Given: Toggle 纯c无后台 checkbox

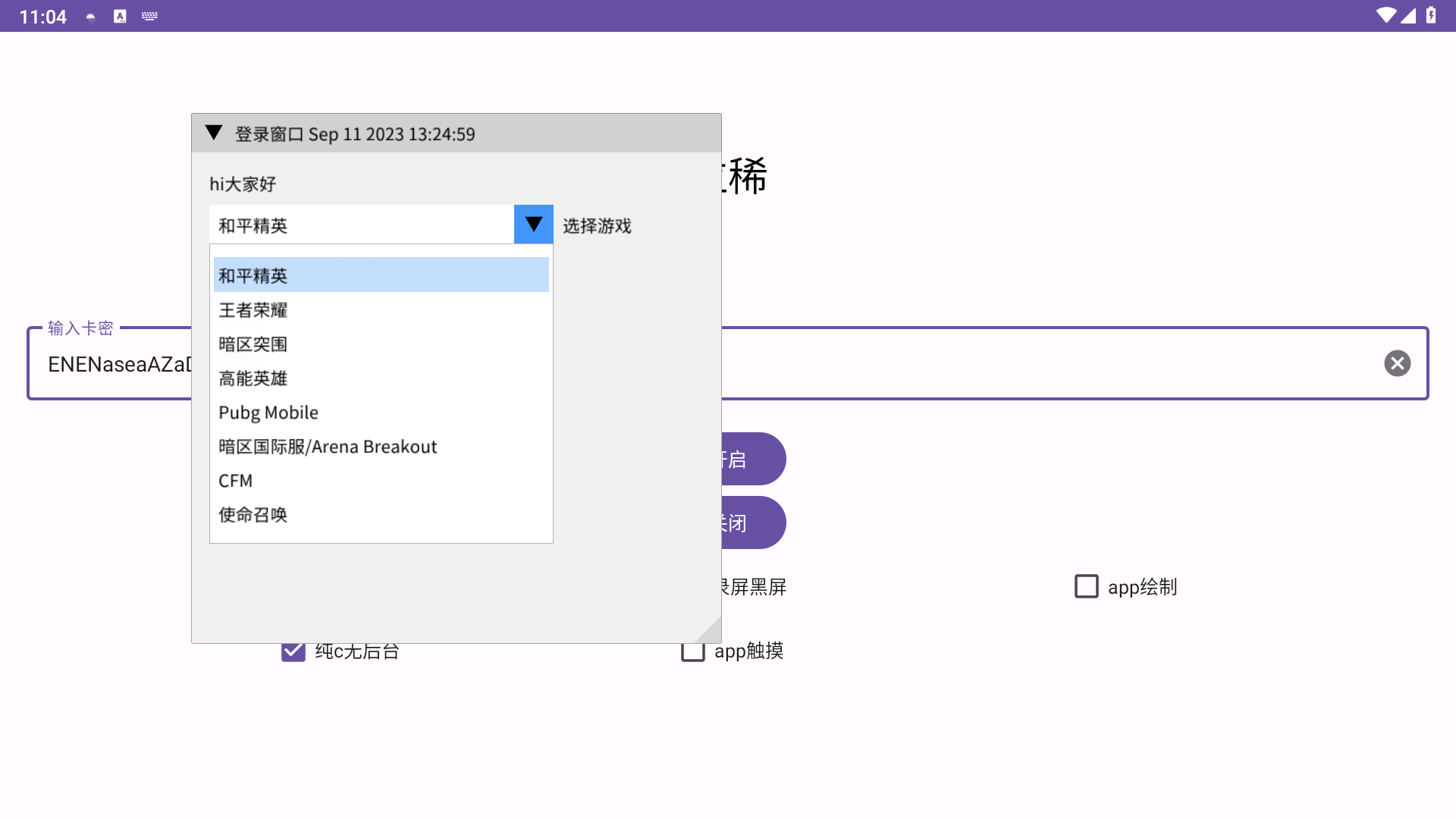Looking at the screenshot, I should pos(291,651).
